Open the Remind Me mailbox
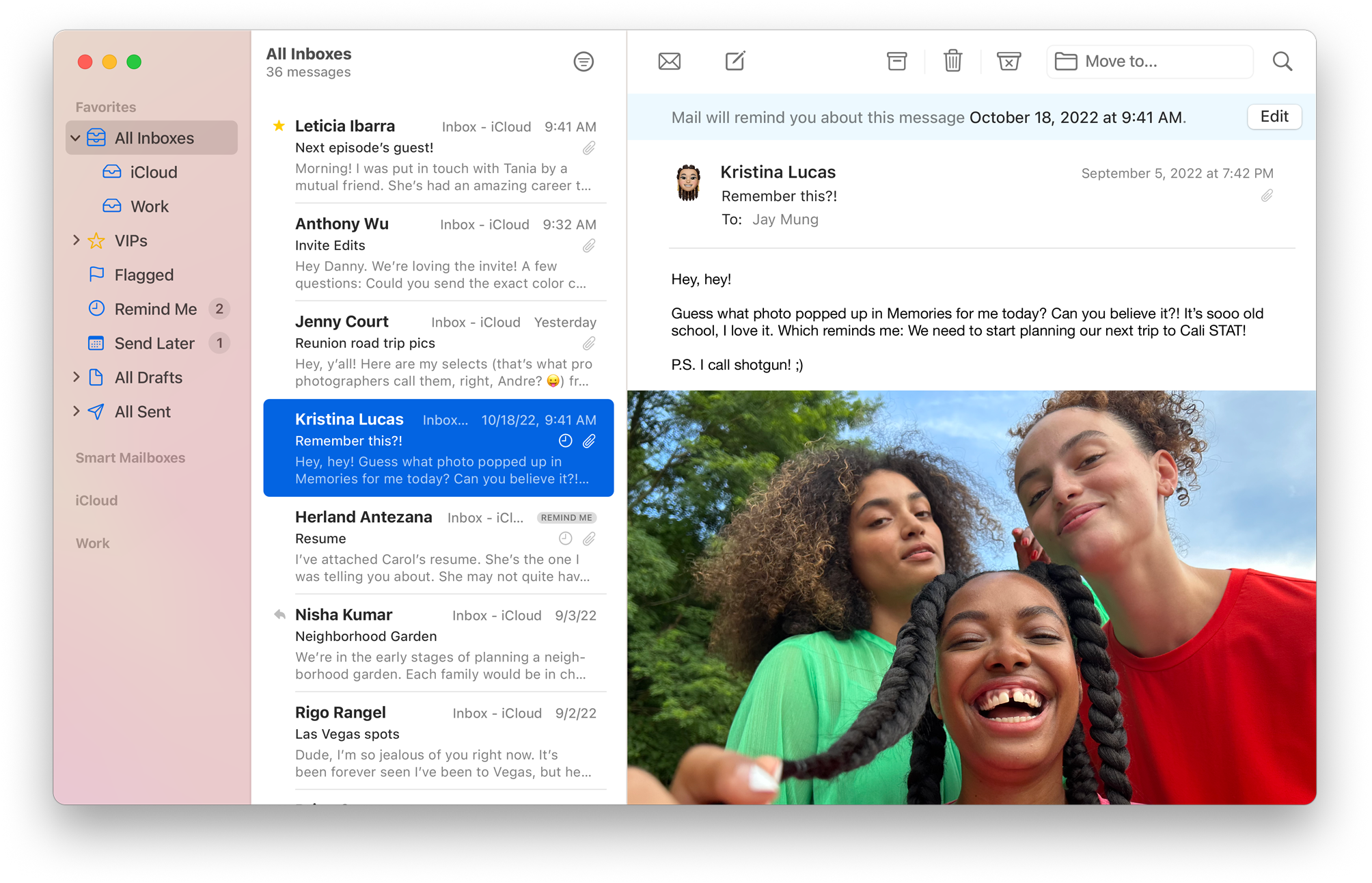The image size is (1372, 883). pyautogui.click(x=155, y=309)
